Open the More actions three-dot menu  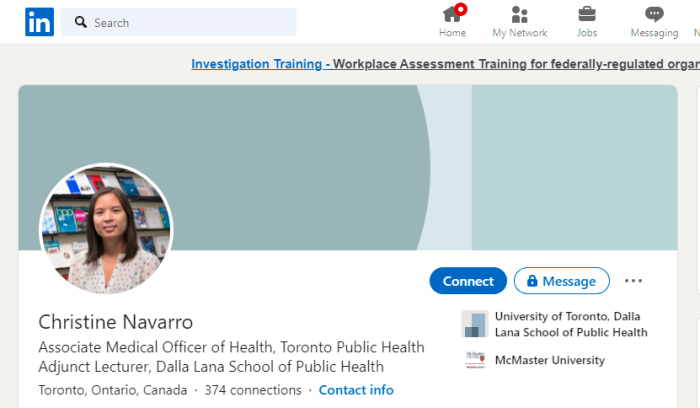pyautogui.click(x=633, y=281)
